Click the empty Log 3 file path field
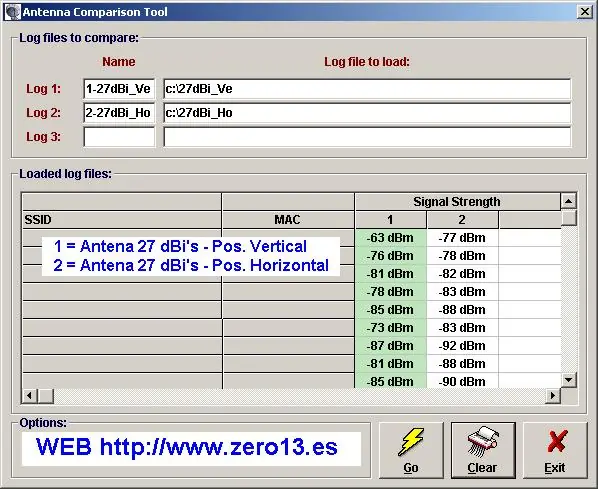Screen dimensions: 598x489 pos(367,137)
